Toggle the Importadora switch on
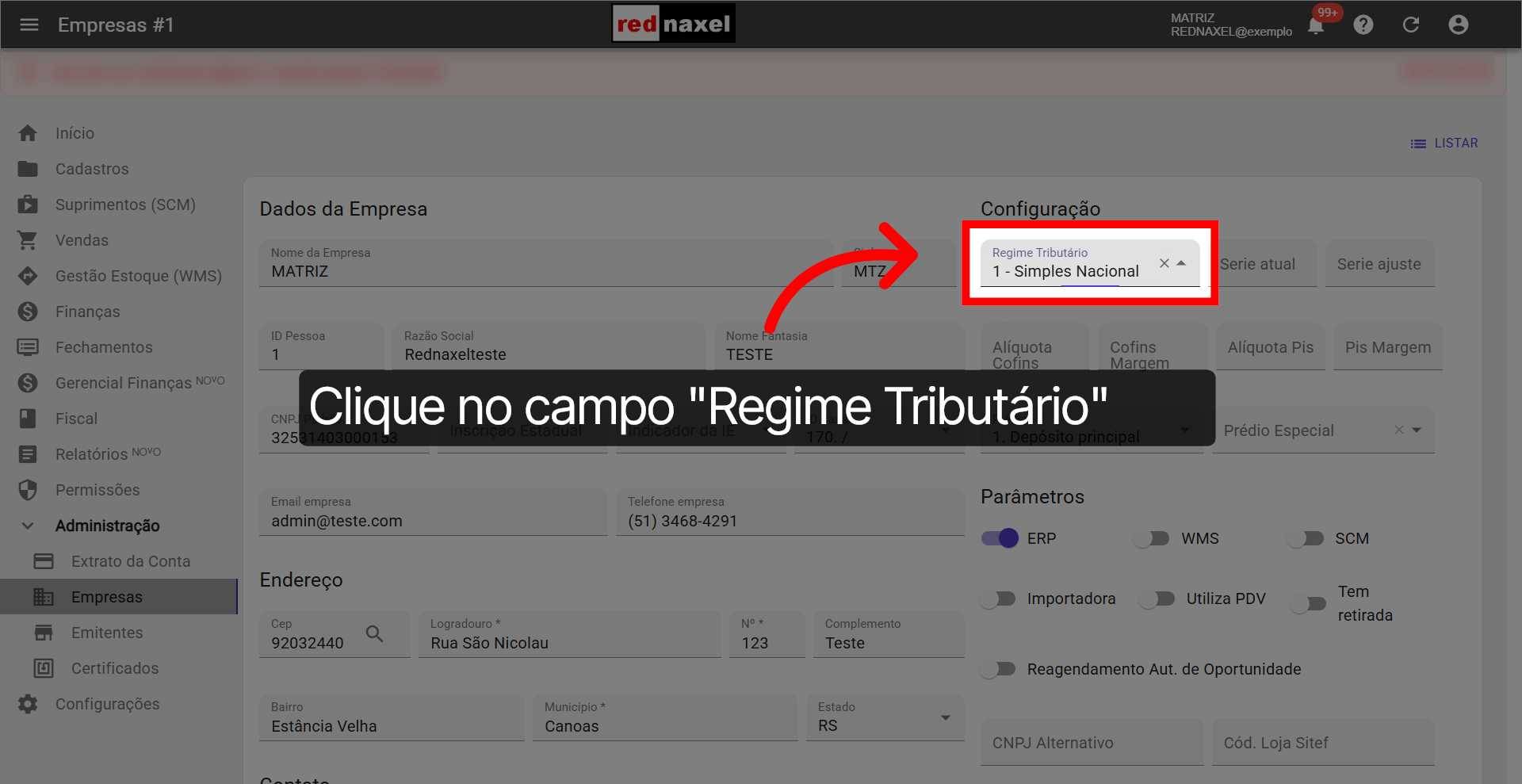 click(x=997, y=599)
